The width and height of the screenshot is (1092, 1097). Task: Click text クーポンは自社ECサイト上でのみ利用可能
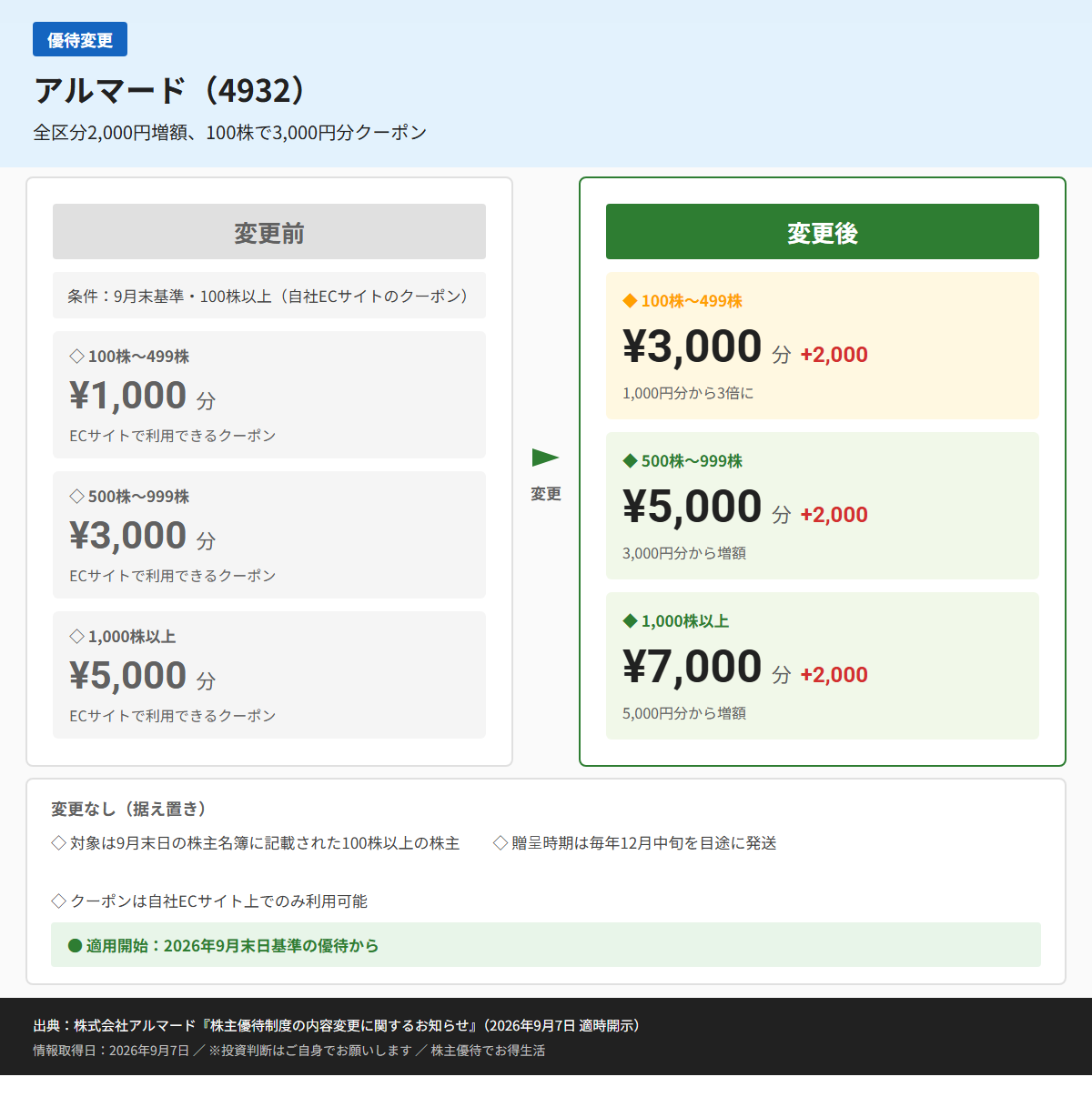(219, 901)
